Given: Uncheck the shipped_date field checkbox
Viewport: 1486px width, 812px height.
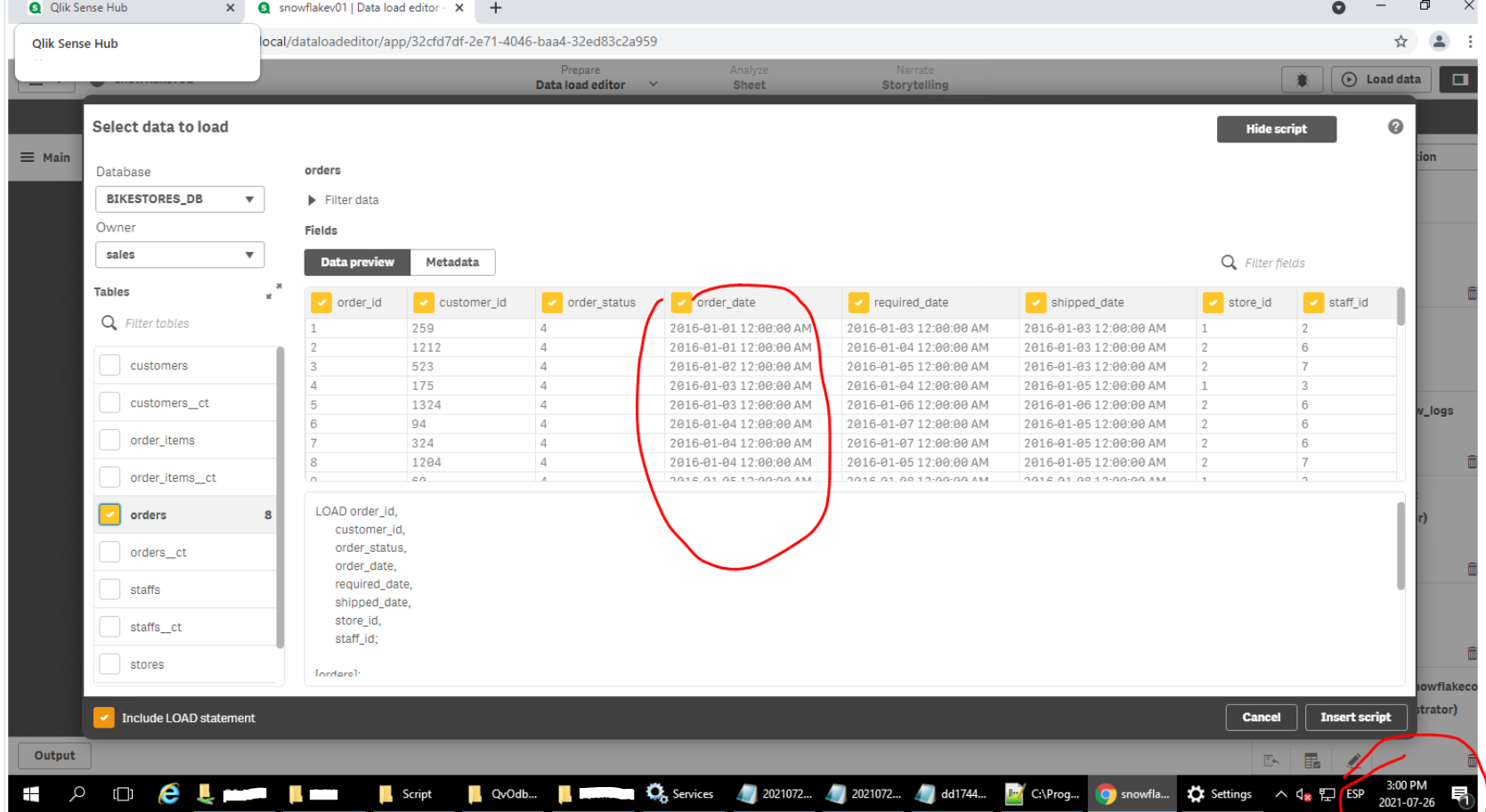Looking at the screenshot, I should pyautogui.click(x=1035, y=303).
